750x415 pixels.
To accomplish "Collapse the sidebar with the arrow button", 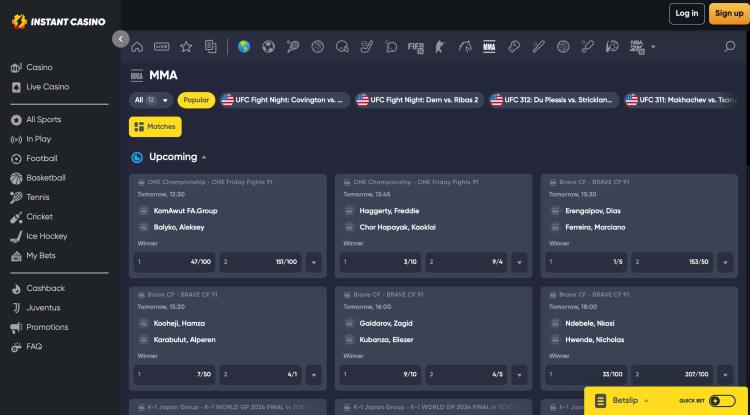I will [x=121, y=39].
